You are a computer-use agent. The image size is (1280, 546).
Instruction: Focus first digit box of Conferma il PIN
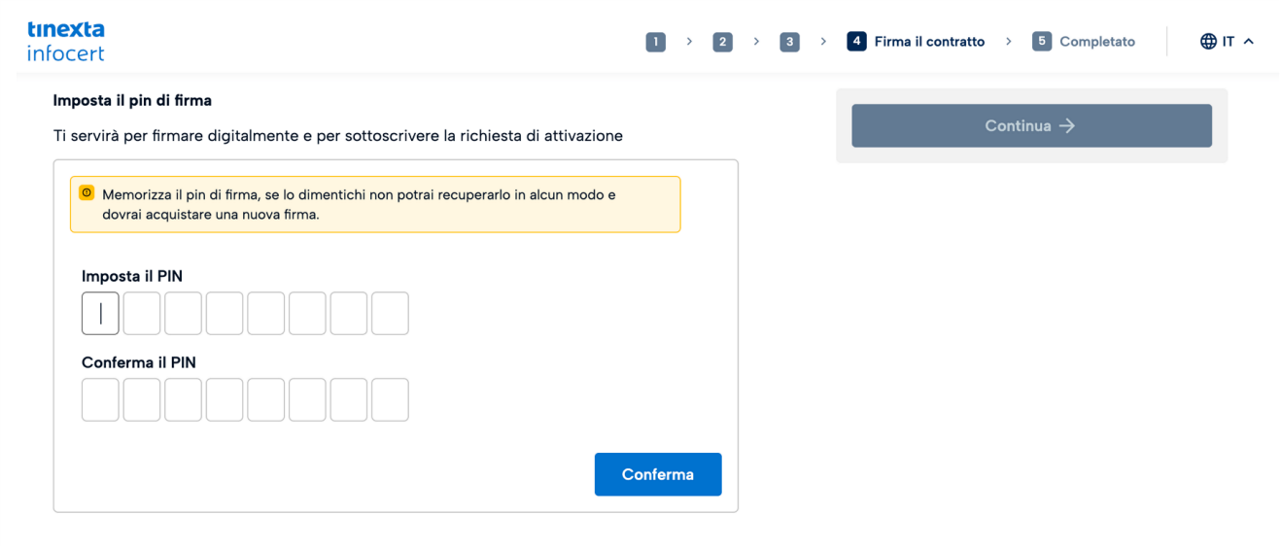100,400
